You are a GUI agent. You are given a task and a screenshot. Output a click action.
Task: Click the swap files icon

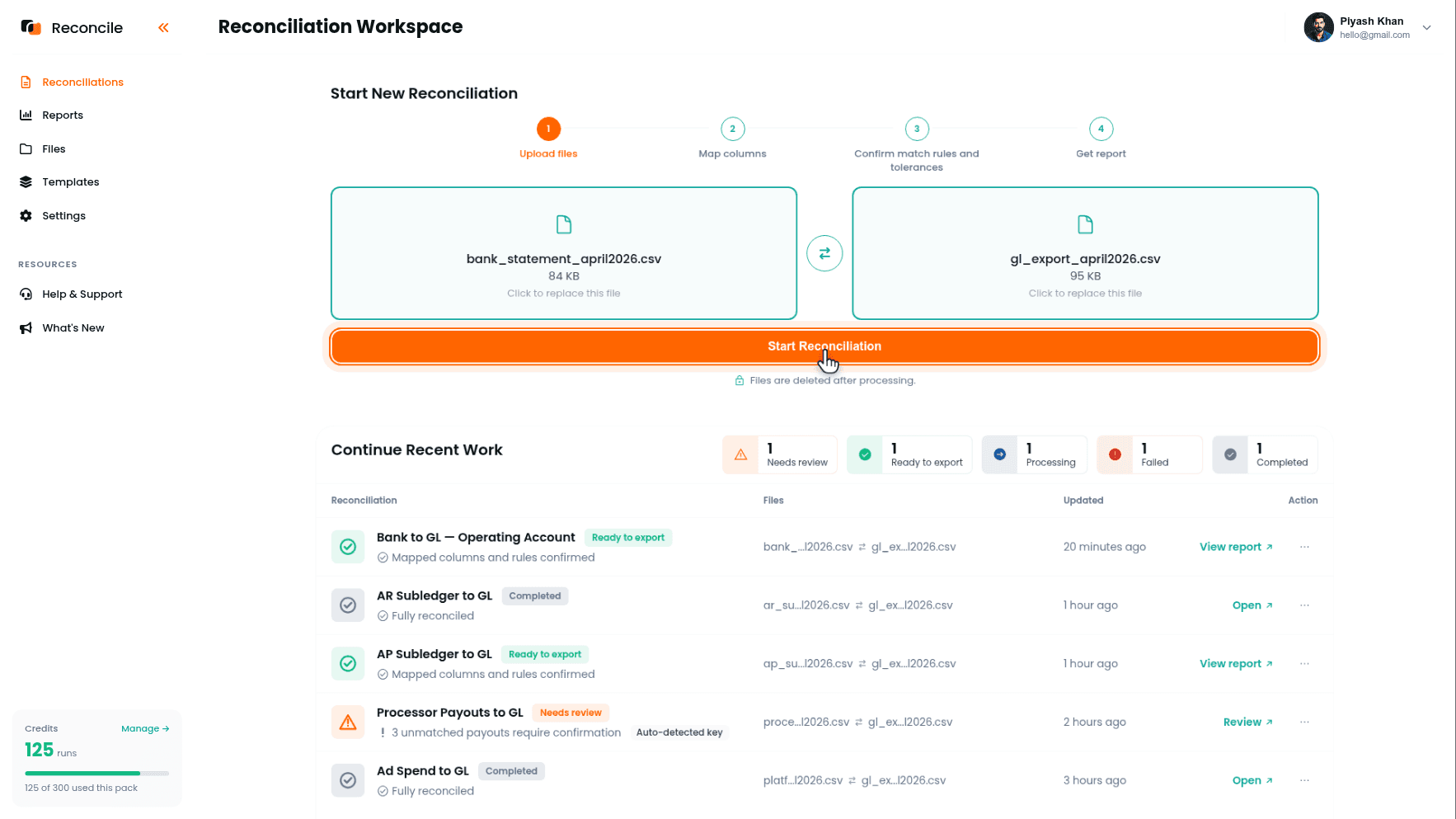[824, 253]
